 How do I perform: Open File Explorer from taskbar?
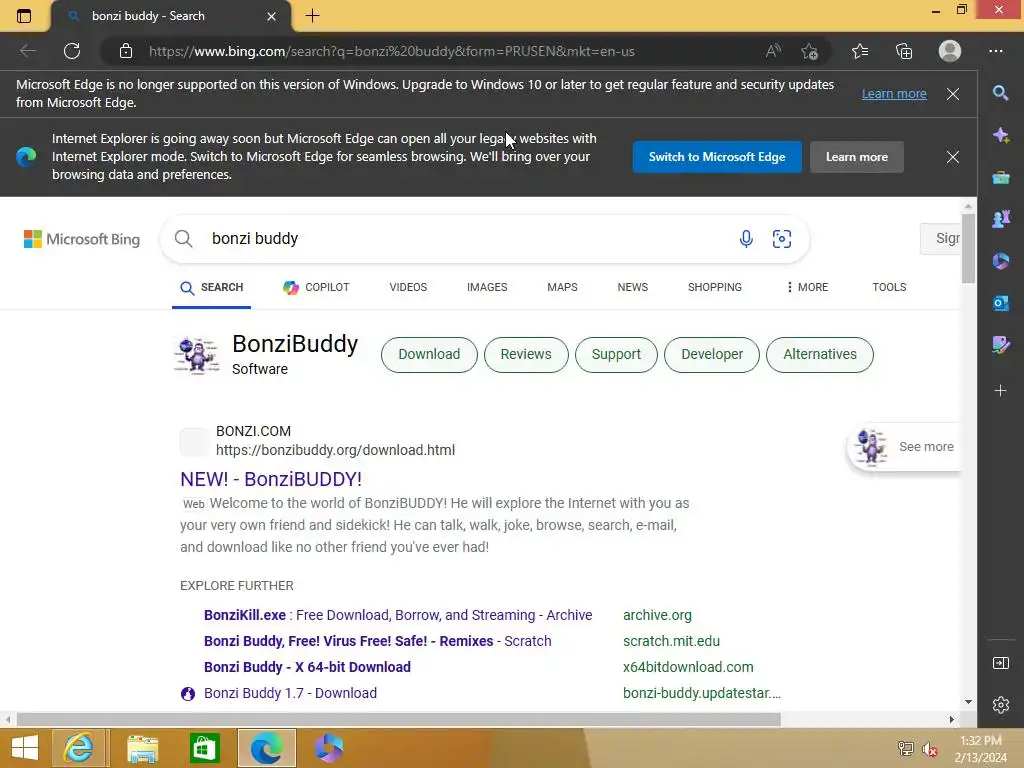[142, 748]
